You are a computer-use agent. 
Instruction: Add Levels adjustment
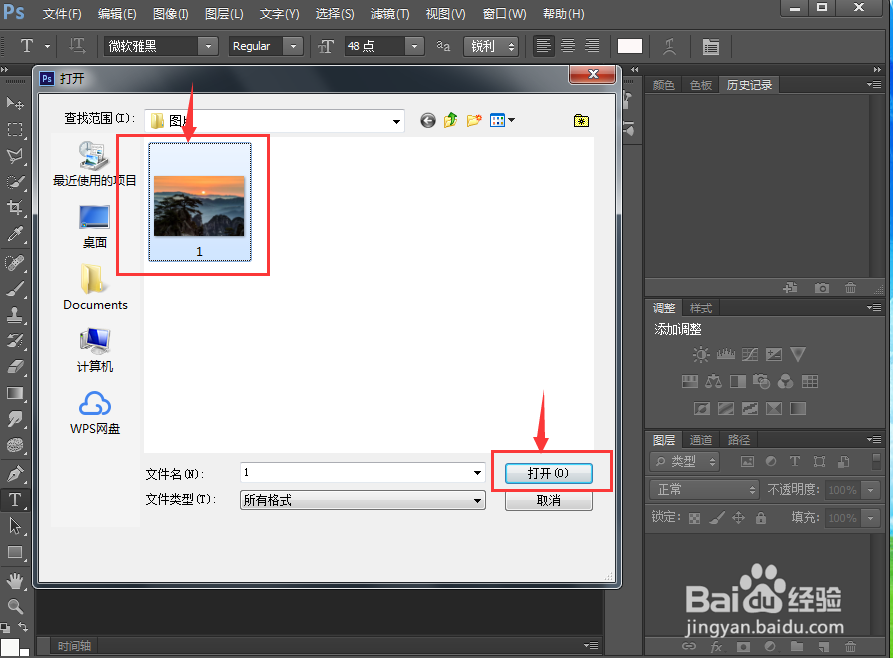click(x=726, y=354)
